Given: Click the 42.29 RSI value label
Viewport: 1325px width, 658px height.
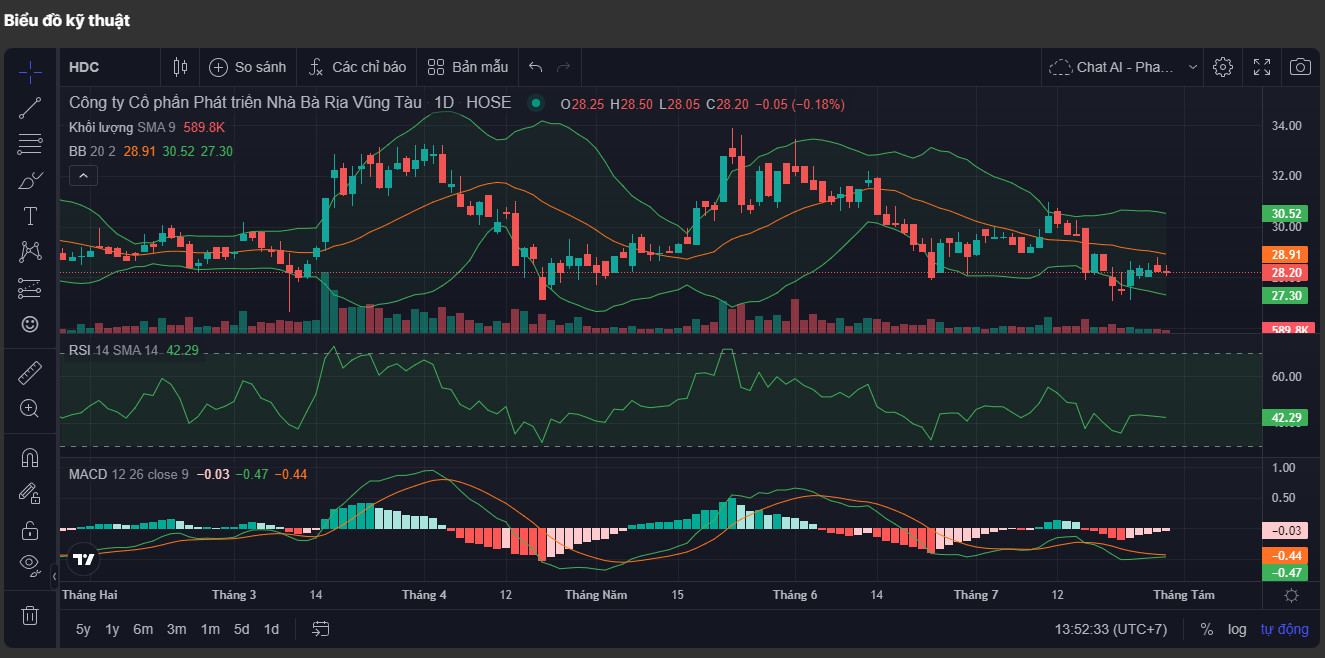Looking at the screenshot, I should (x=1286, y=417).
